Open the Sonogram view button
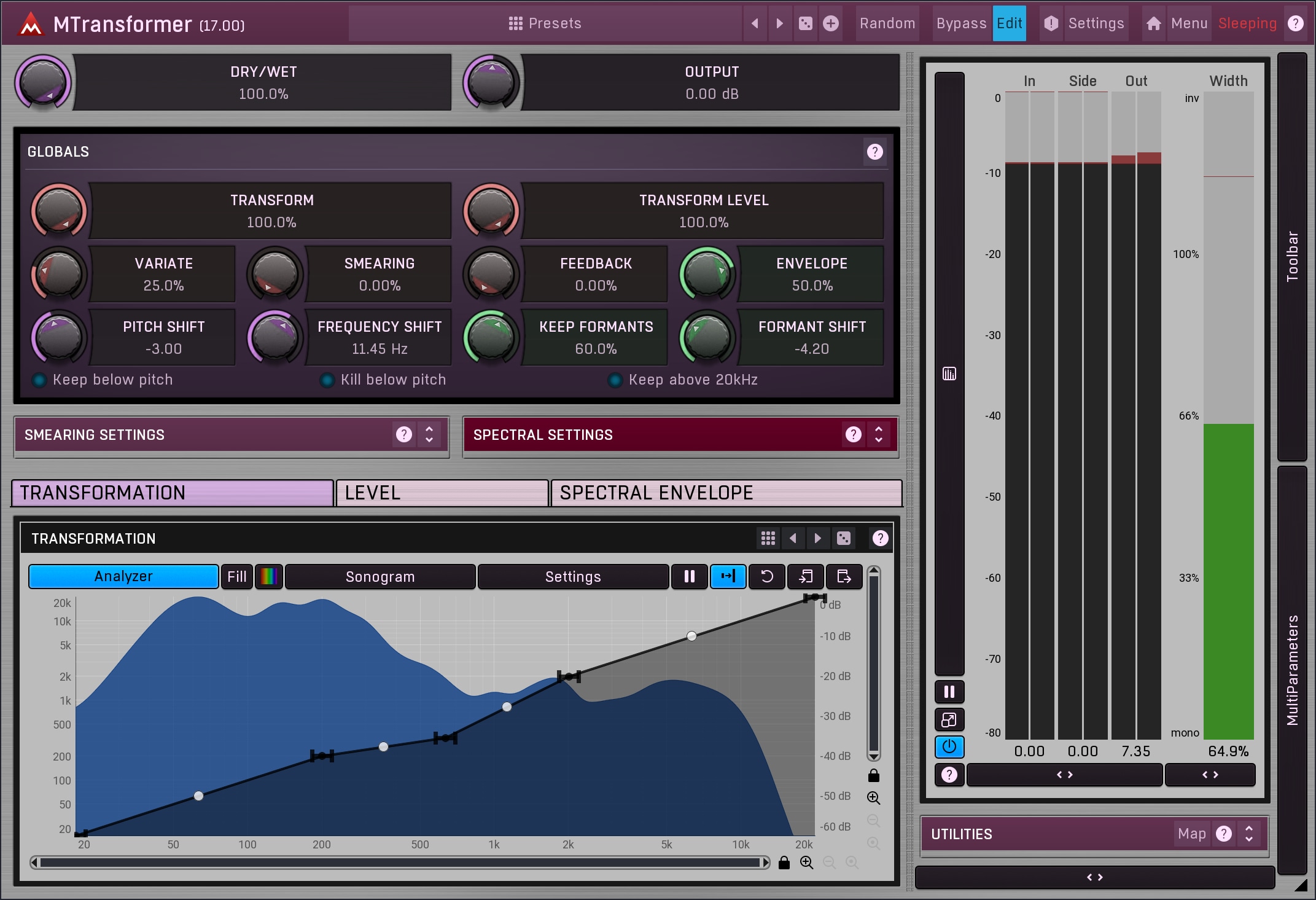This screenshot has height=900, width=1316. pyautogui.click(x=380, y=576)
